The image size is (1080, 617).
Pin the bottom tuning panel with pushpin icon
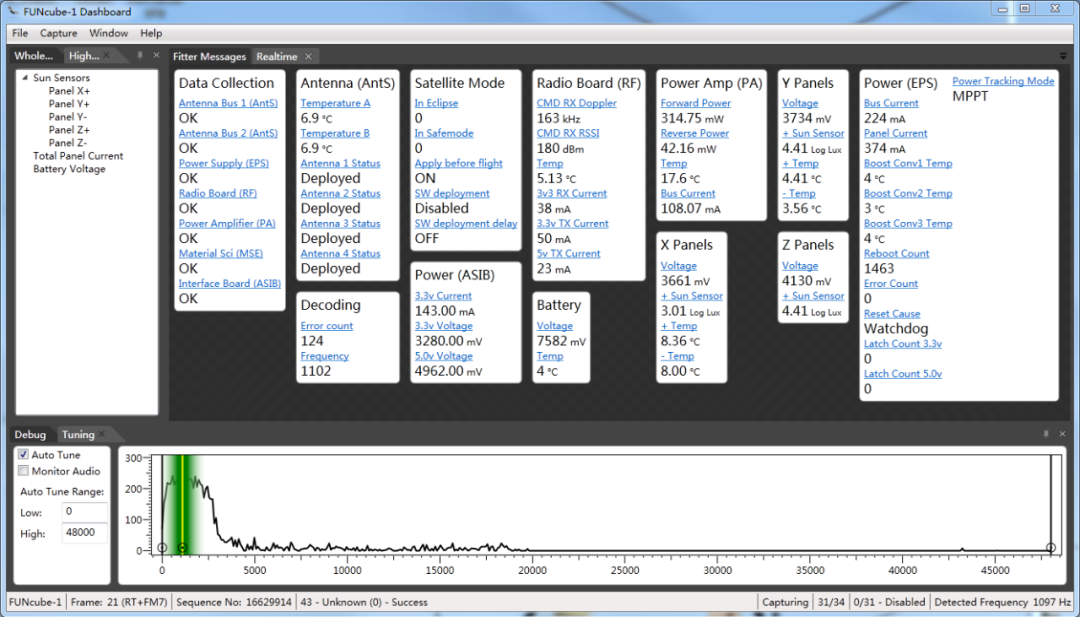point(1046,434)
